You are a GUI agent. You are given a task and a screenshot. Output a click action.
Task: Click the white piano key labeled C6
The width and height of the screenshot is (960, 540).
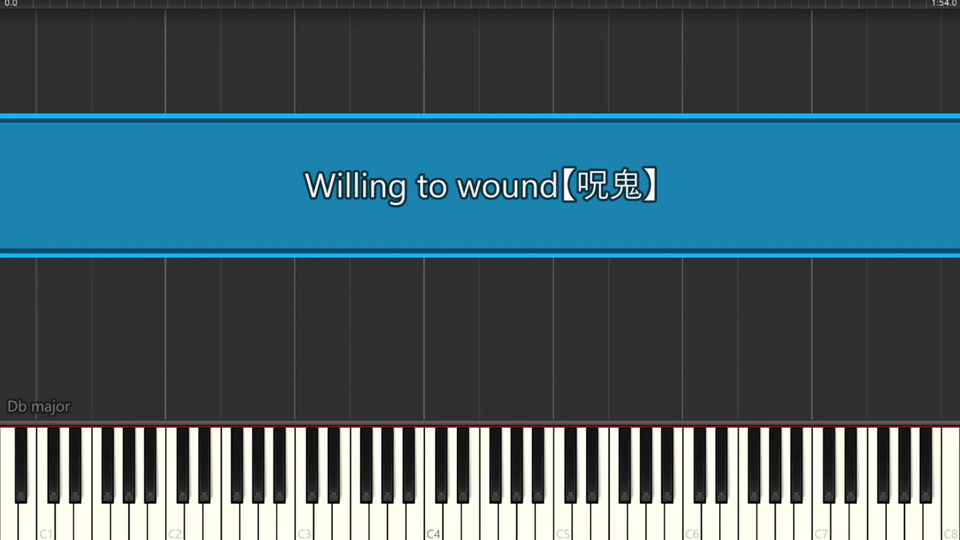coord(692,520)
